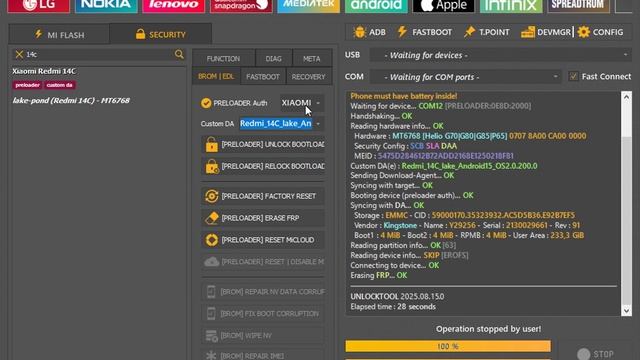This screenshot has width=640, height=360.
Task: Click the FASTBOOT lightning icon
Action: [402, 32]
